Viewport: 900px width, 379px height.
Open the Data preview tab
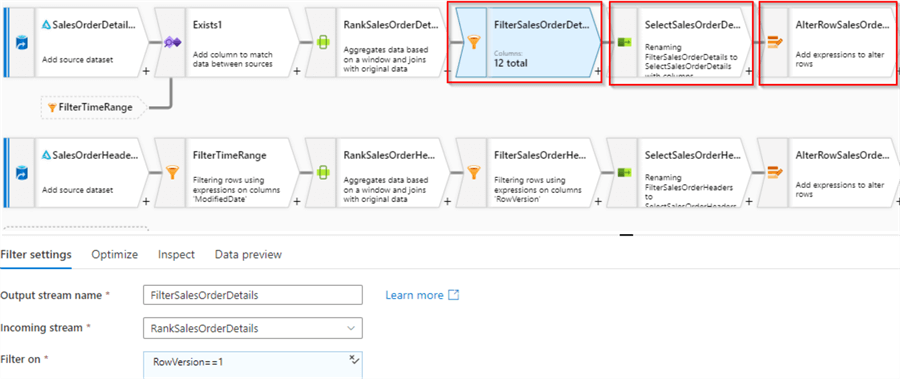click(248, 254)
